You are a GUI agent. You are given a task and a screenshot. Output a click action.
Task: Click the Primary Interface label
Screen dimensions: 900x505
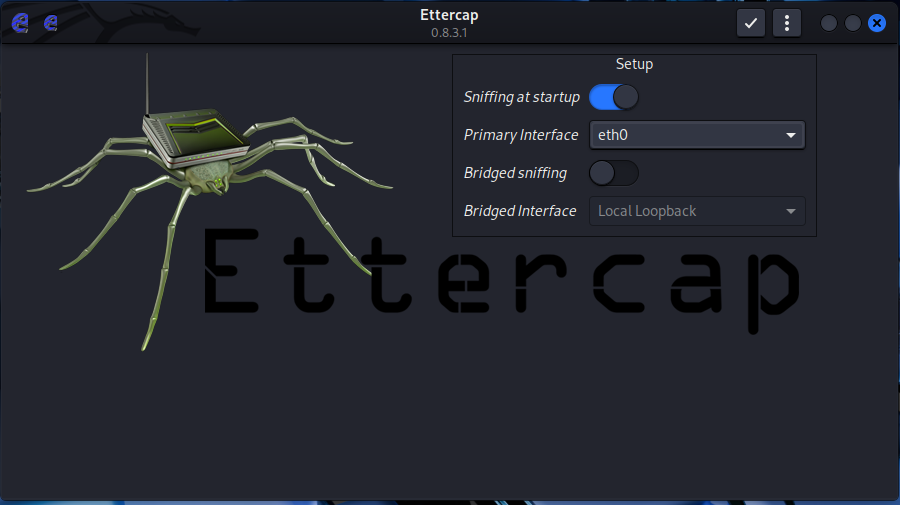521,135
